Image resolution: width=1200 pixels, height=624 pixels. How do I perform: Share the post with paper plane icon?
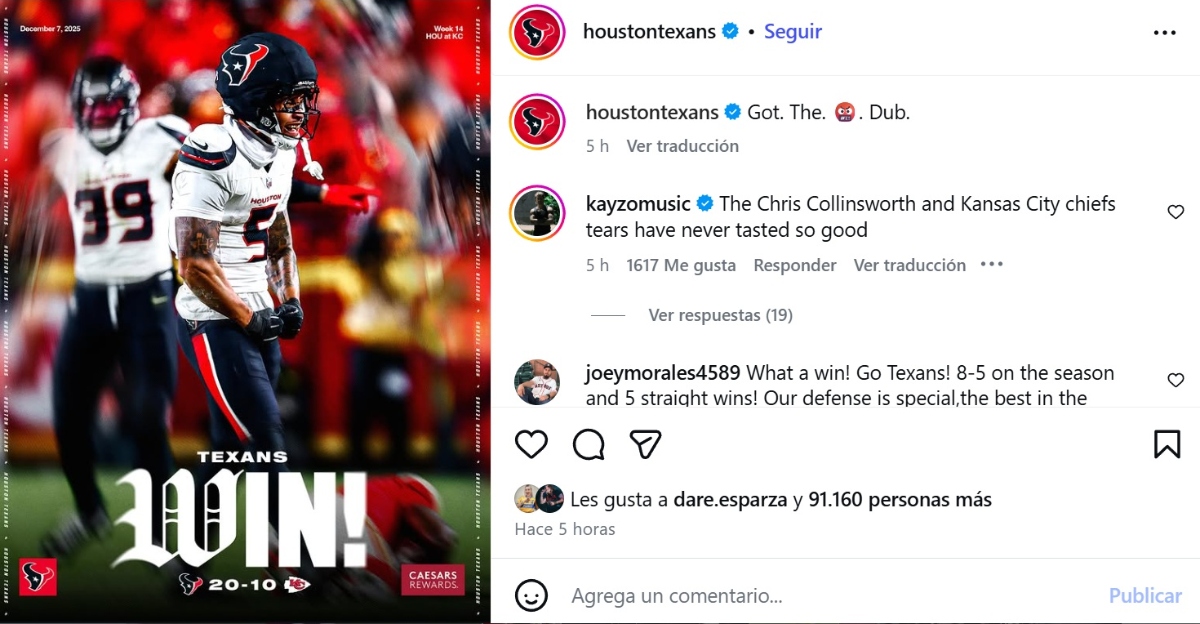(x=646, y=444)
